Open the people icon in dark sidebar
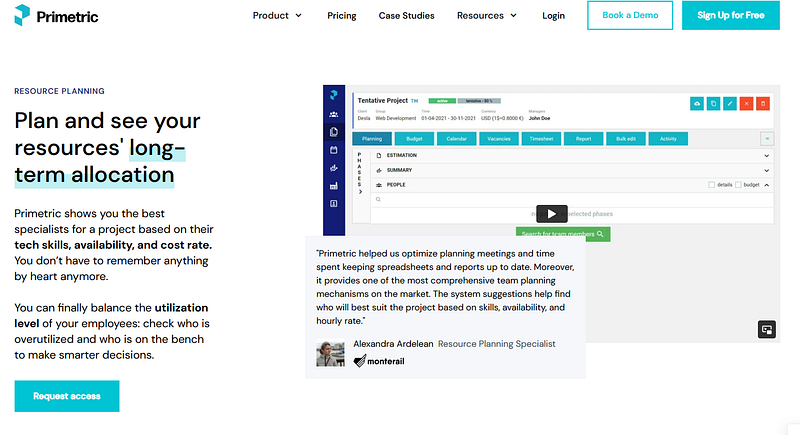The height and width of the screenshot is (435, 800). 334,114
